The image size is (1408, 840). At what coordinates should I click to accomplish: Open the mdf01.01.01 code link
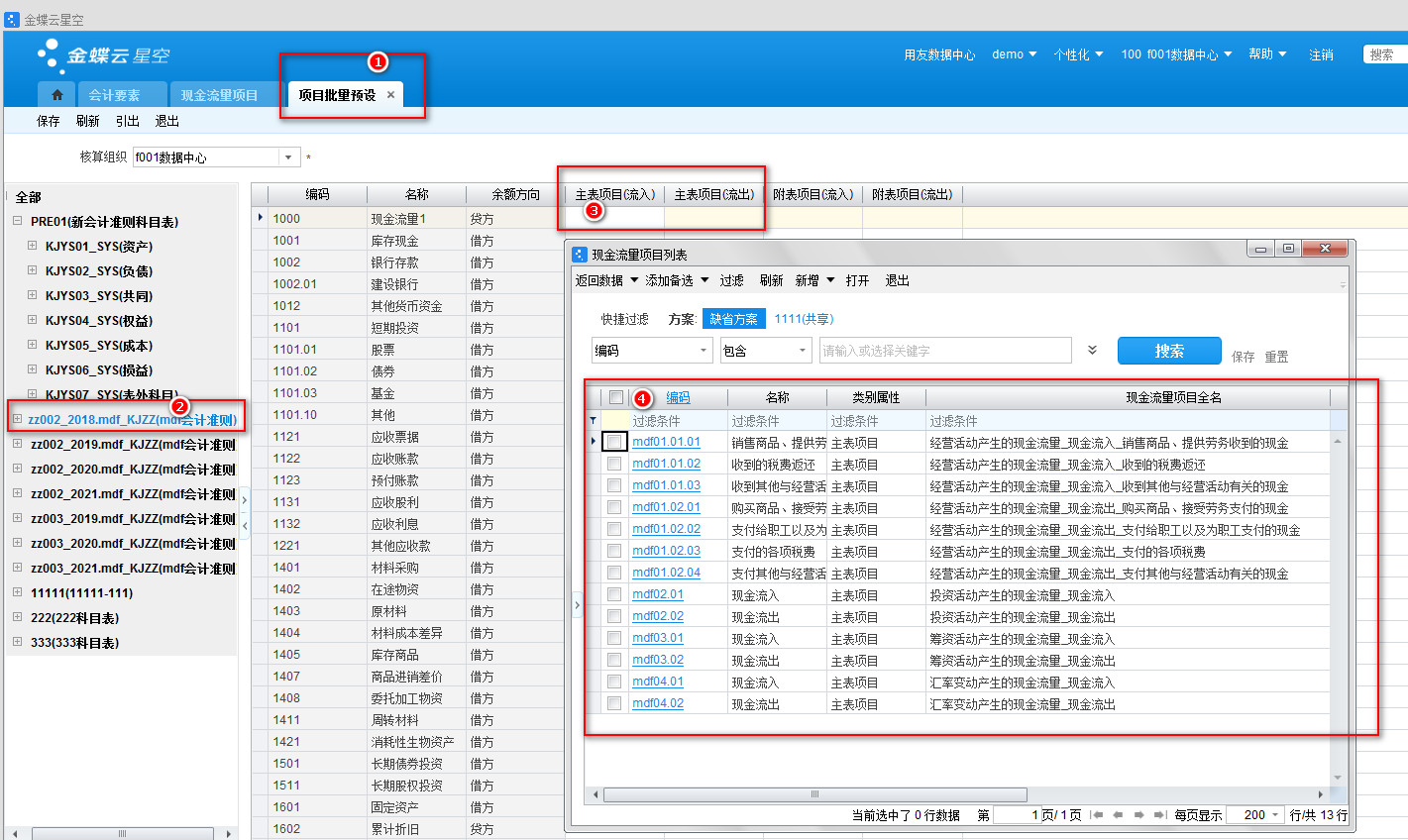[x=666, y=442]
